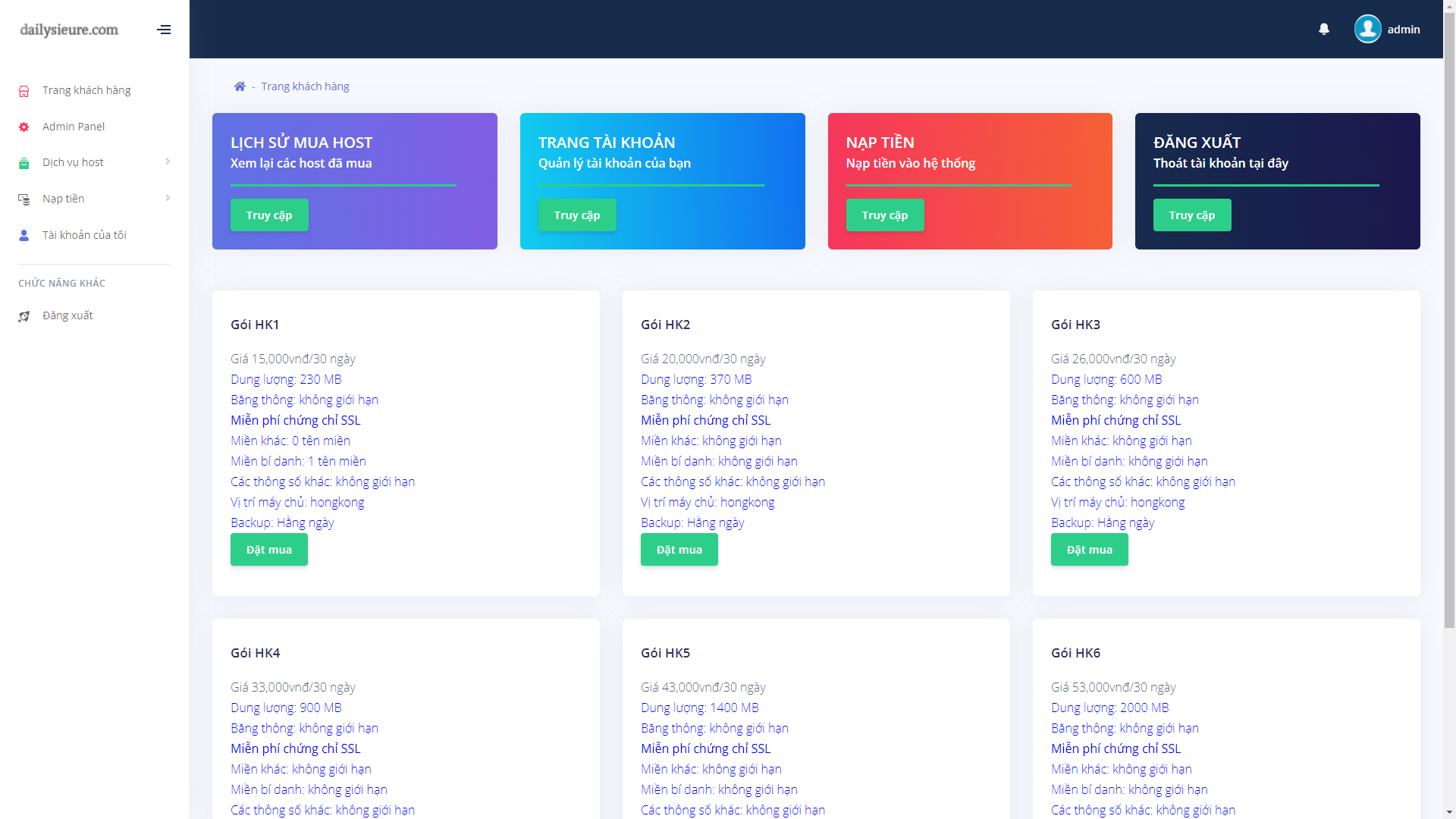This screenshot has height=819, width=1456.
Task: Click the dailysieure.com logo
Action: 69,30
